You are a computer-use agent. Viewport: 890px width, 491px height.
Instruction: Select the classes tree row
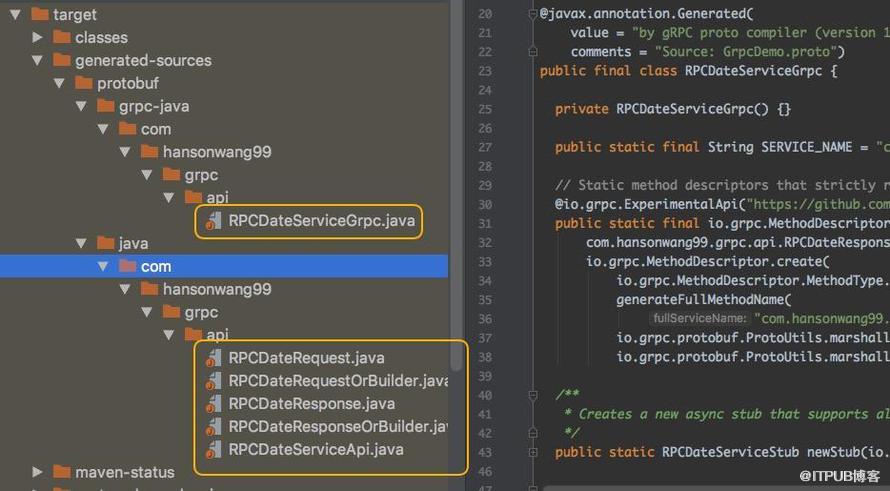pos(224,37)
